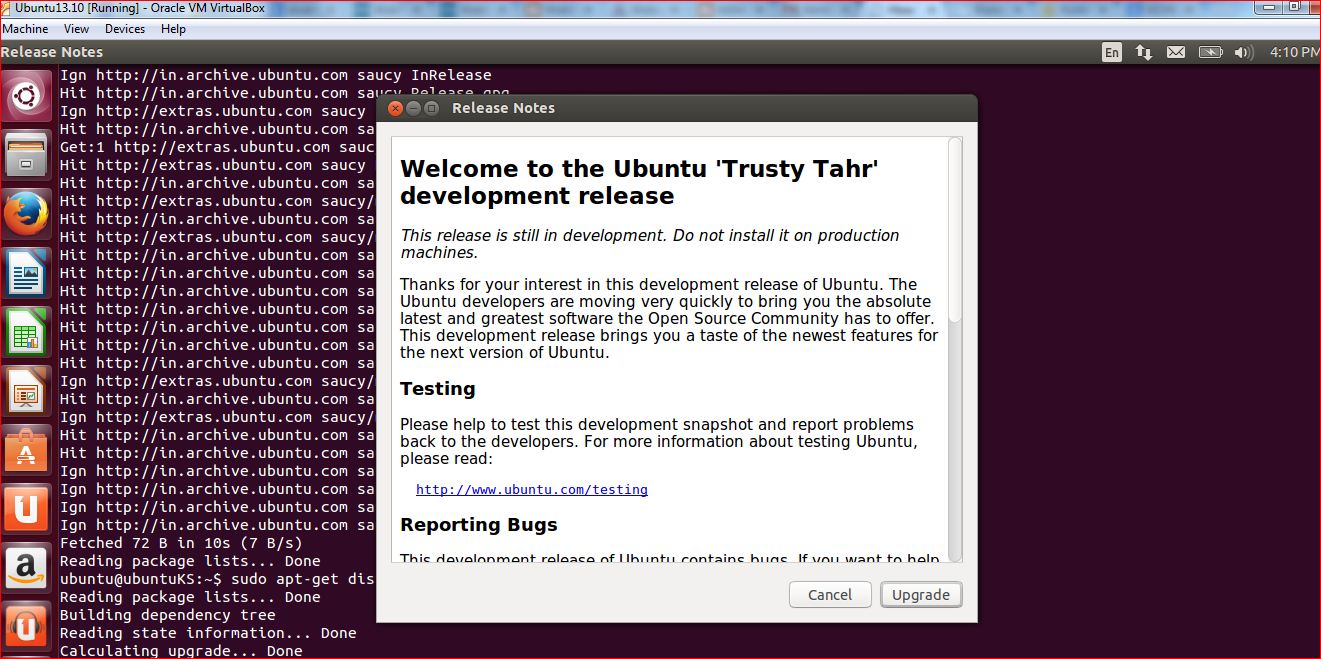This screenshot has height=659, width=1321.
Task: Click terminal line 'Reading state information... Done'
Action: point(208,633)
